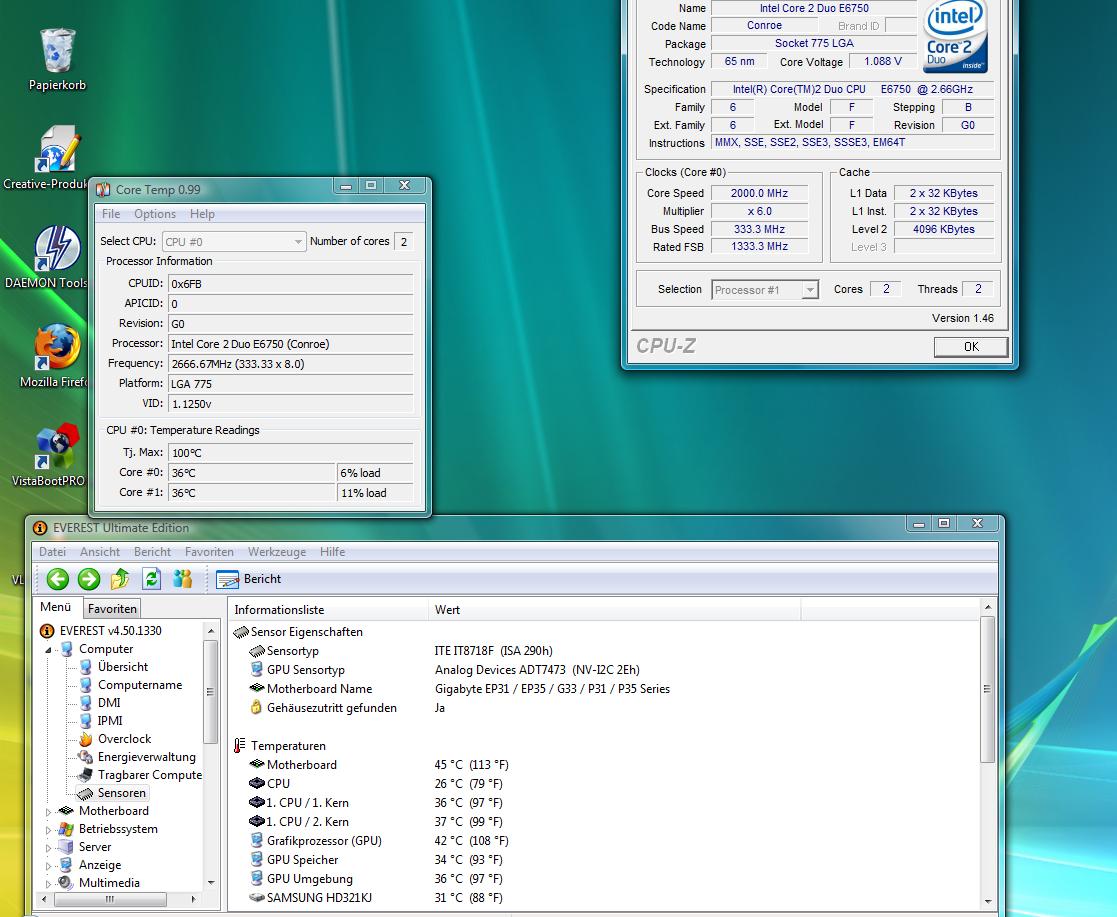Switch to EVEREST Menü tab

coord(56,607)
